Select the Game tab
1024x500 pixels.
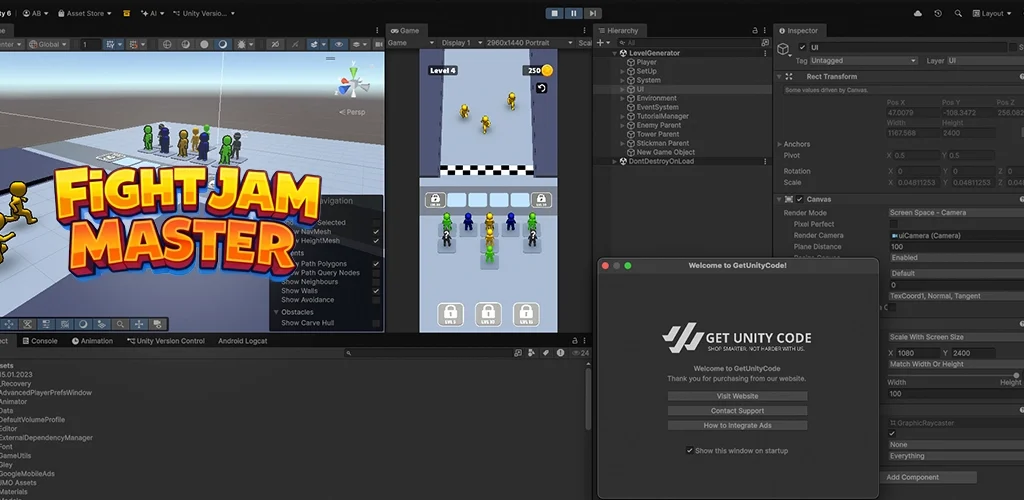point(406,31)
